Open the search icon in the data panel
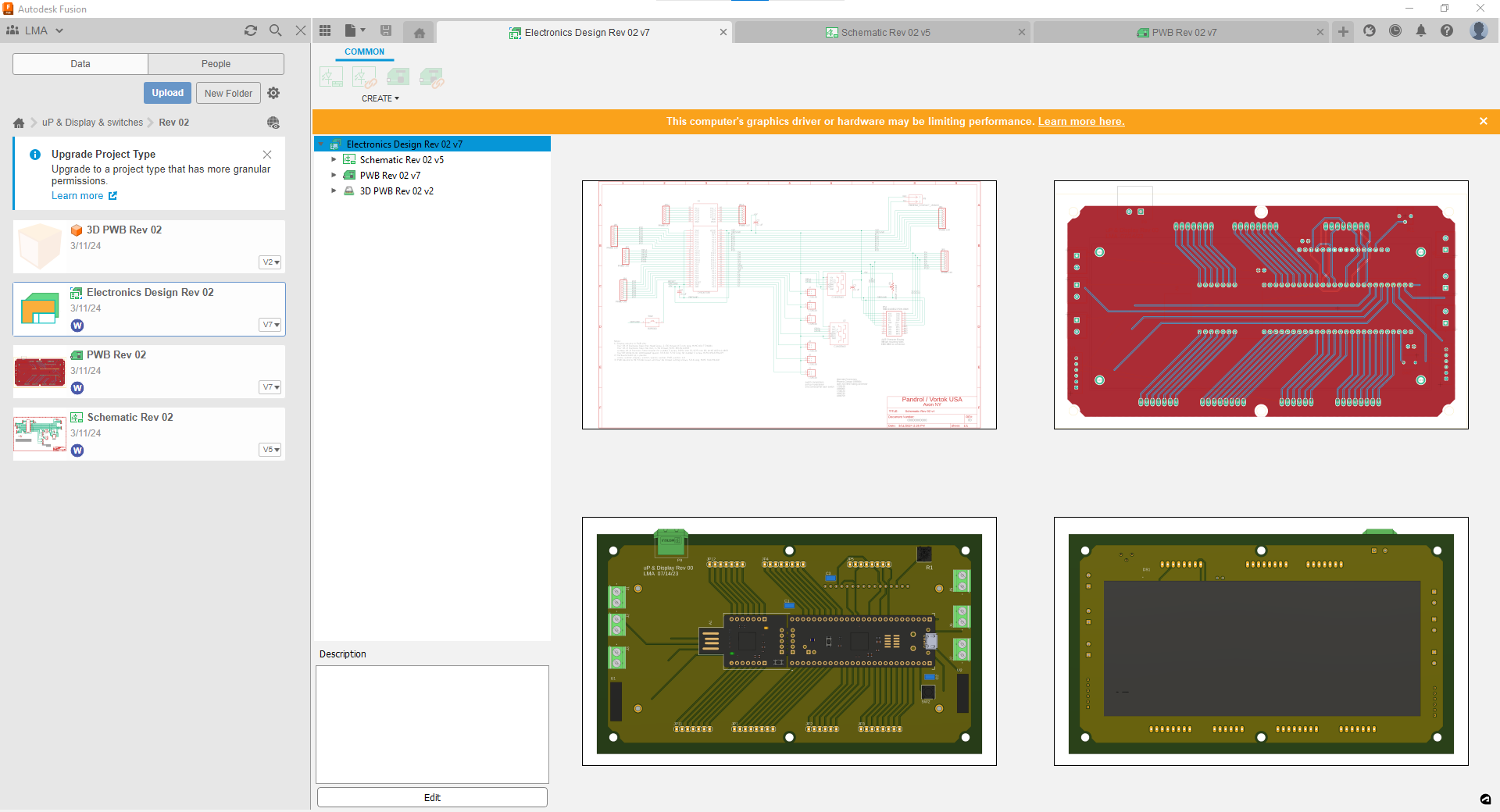Viewport: 1500px width, 812px height. pyautogui.click(x=276, y=30)
